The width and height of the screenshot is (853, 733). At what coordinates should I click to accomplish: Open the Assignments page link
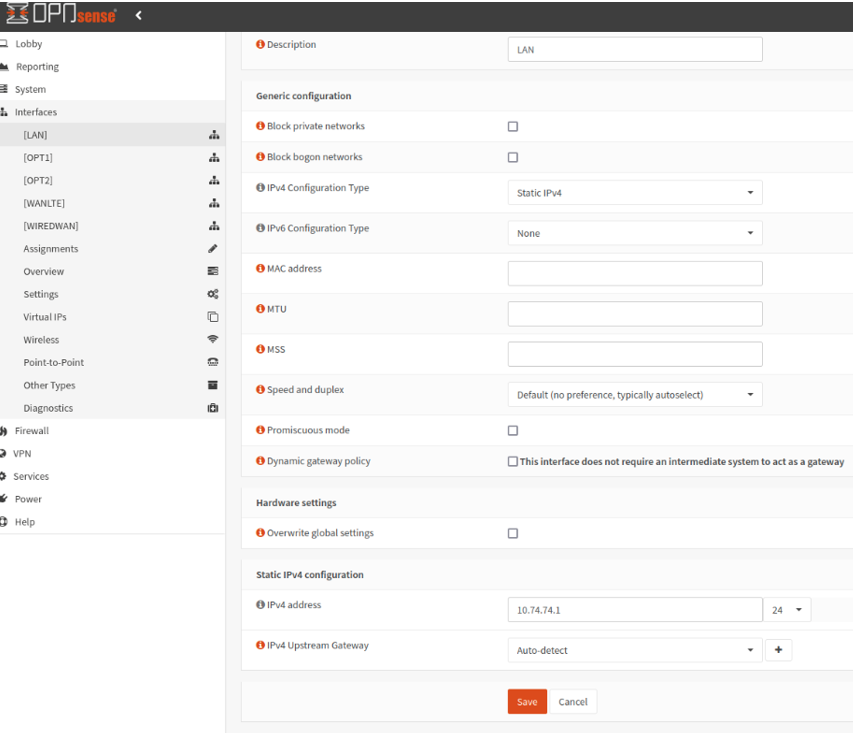click(51, 249)
